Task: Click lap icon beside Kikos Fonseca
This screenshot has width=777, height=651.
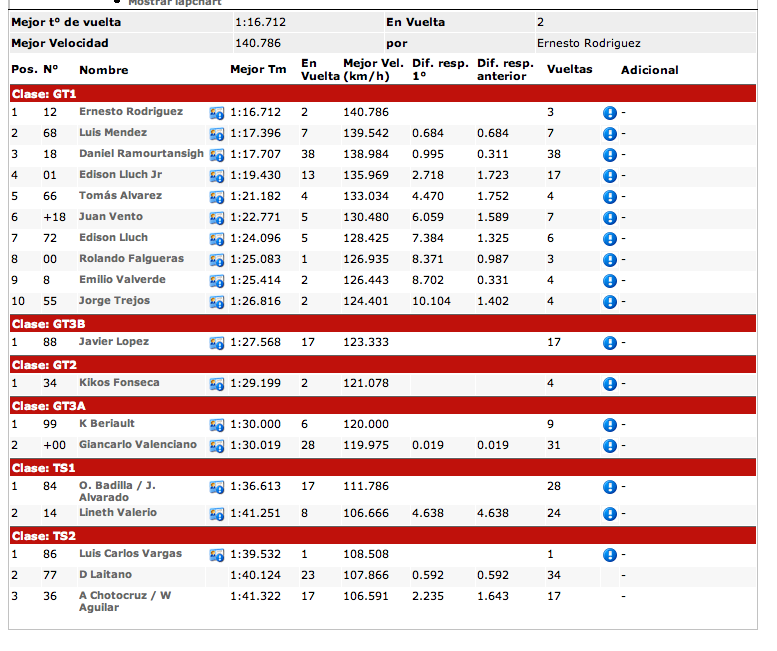Action: point(216,384)
